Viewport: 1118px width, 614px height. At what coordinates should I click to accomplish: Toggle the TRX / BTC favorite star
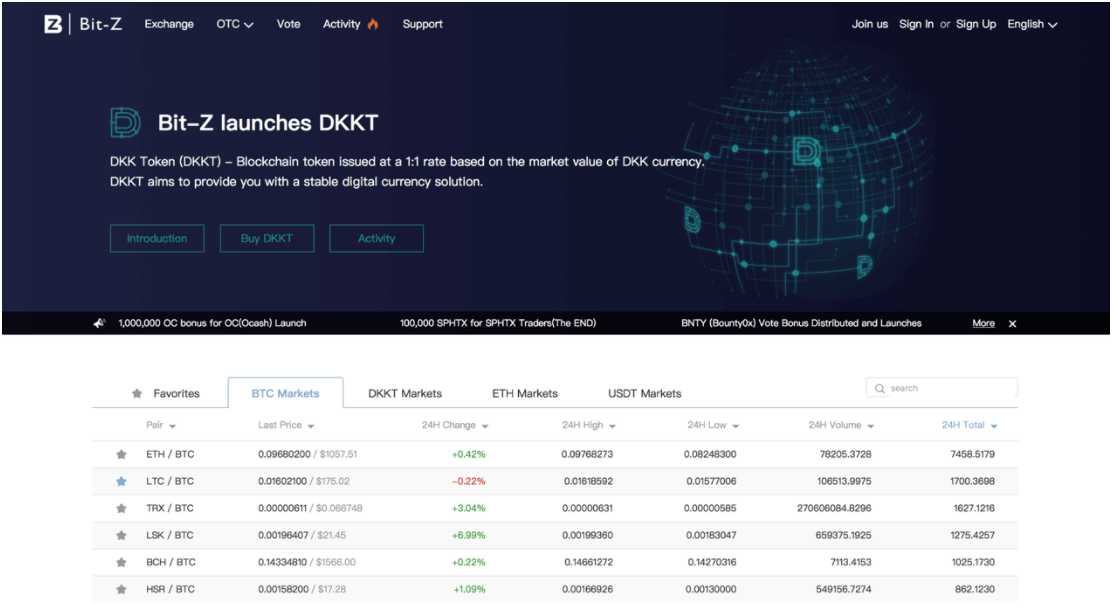[x=121, y=508]
